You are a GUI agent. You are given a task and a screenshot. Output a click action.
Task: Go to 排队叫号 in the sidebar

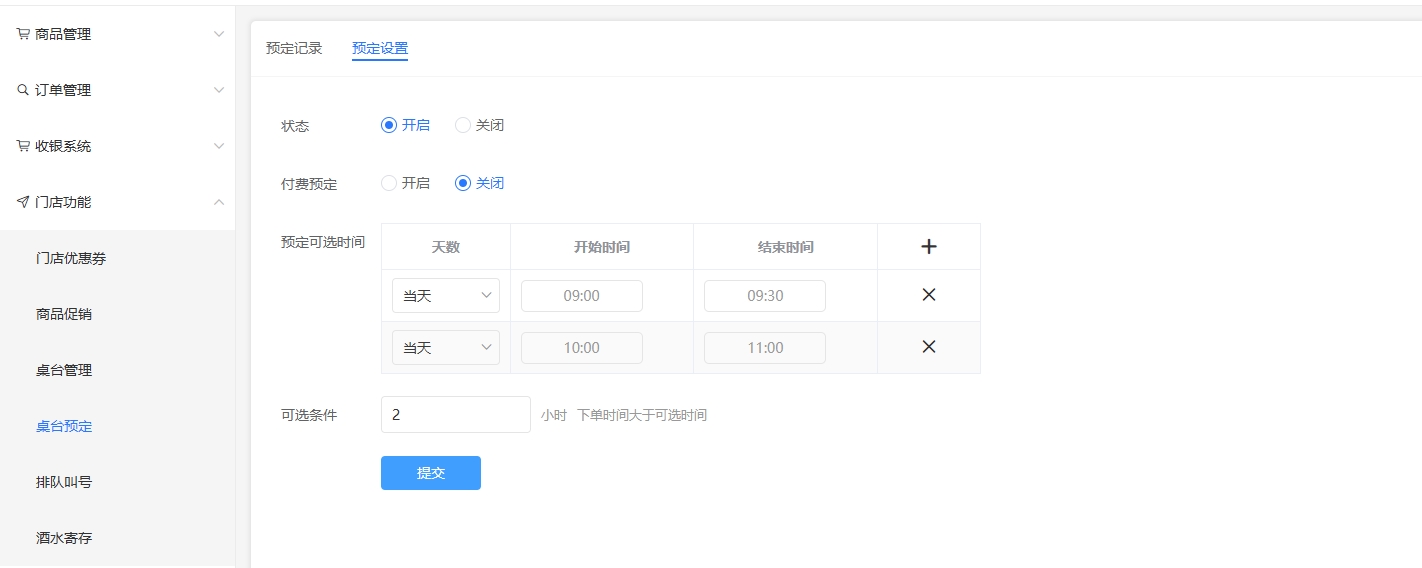[64, 482]
